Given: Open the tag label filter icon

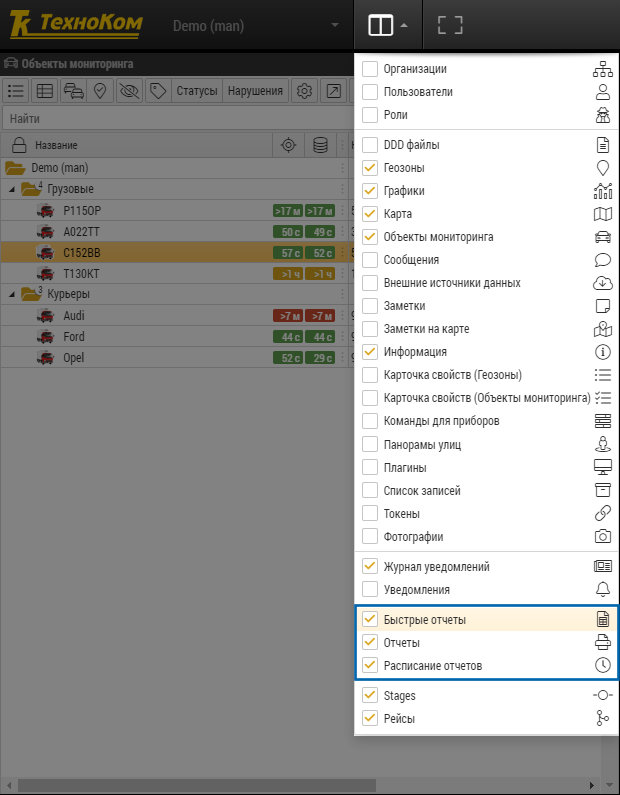Looking at the screenshot, I should [x=158, y=91].
